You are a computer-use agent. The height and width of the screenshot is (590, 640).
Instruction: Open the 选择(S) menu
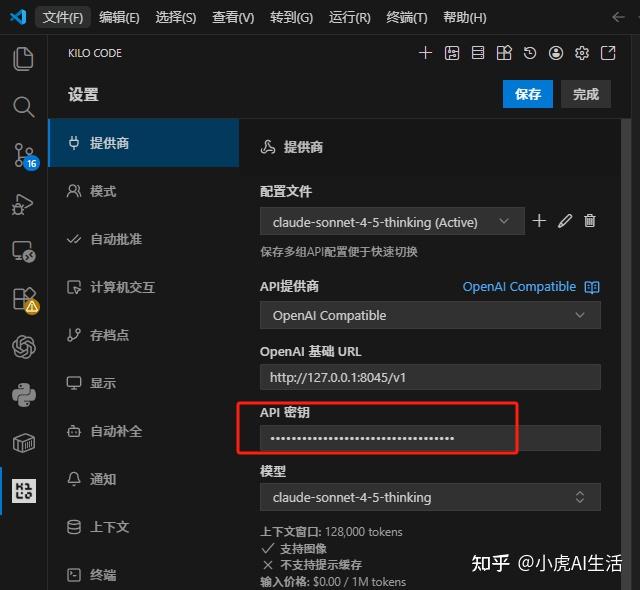[176, 18]
